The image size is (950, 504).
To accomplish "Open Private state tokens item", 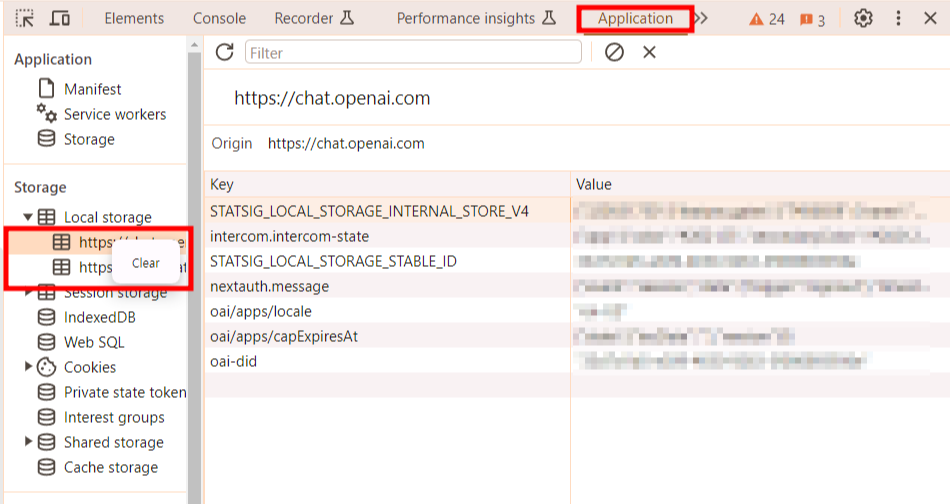I will [x=125, y=393].
